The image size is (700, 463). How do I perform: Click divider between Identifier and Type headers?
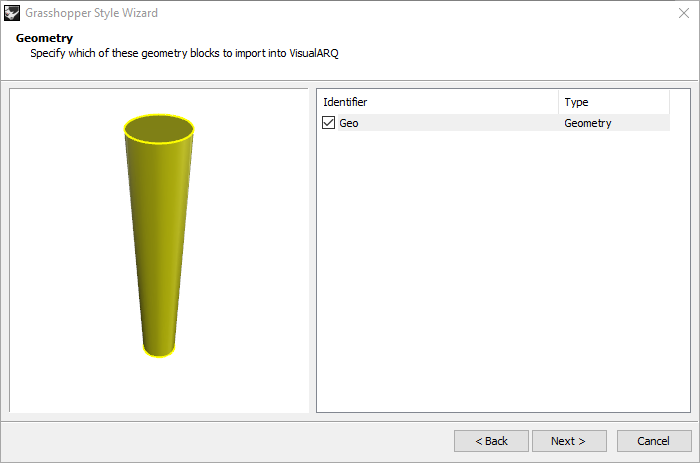tap(558, 102)
